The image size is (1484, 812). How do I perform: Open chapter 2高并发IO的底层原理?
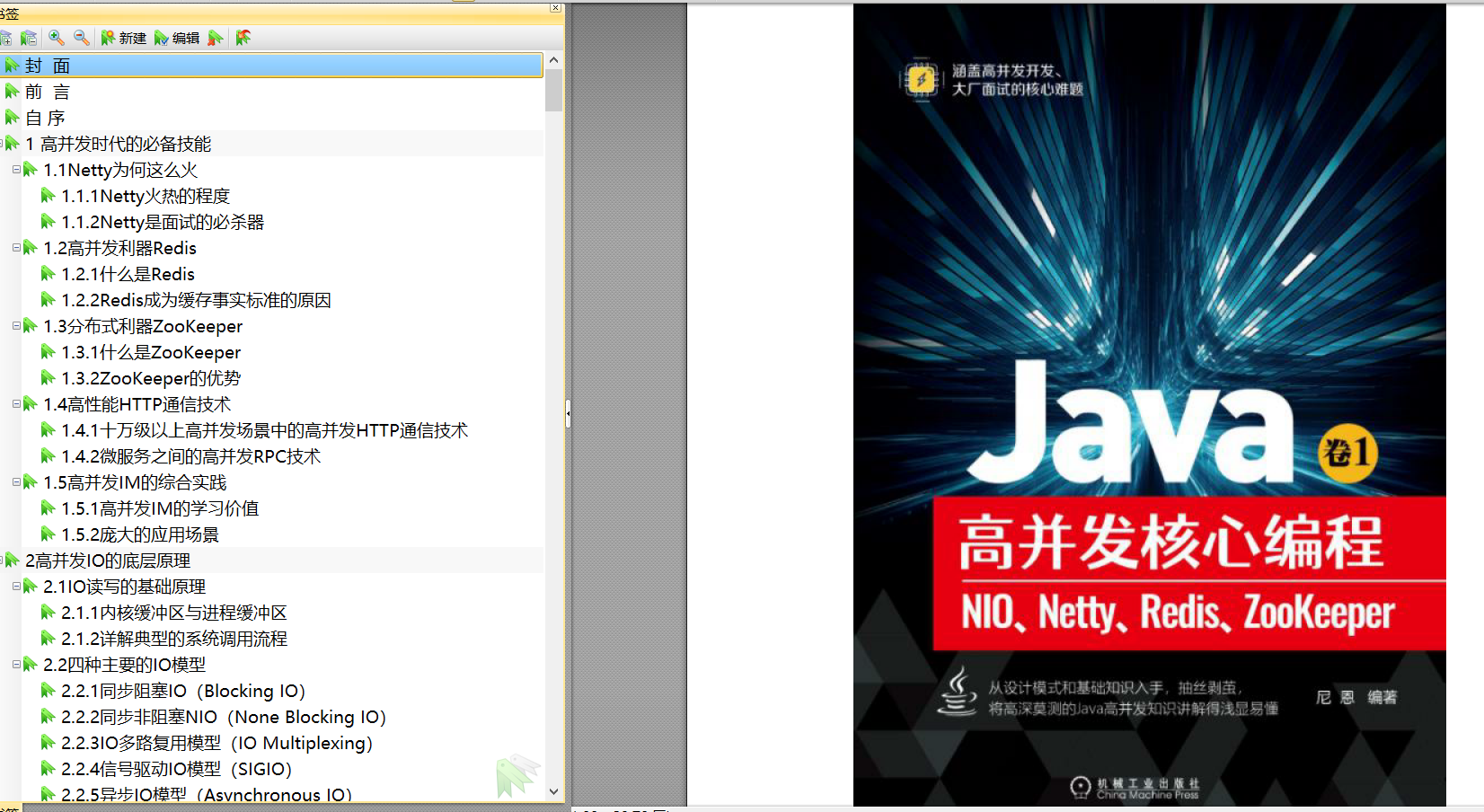108,560
